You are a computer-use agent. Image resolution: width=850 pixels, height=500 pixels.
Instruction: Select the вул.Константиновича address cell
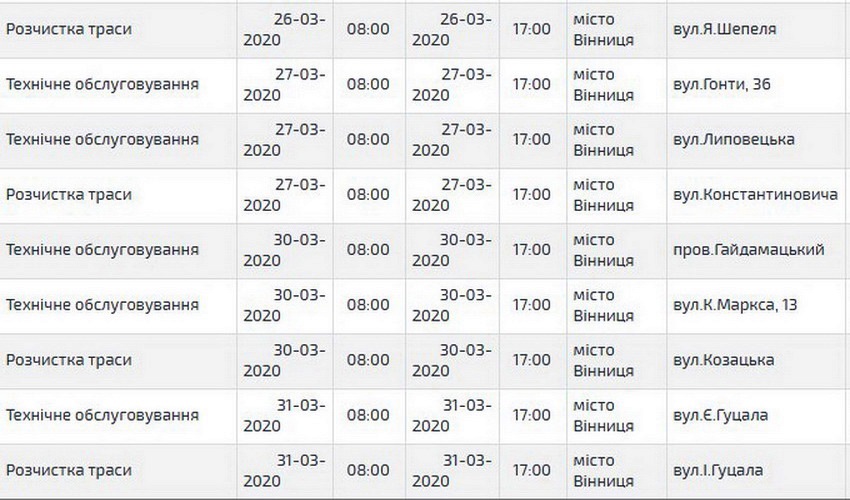point(756,194)
